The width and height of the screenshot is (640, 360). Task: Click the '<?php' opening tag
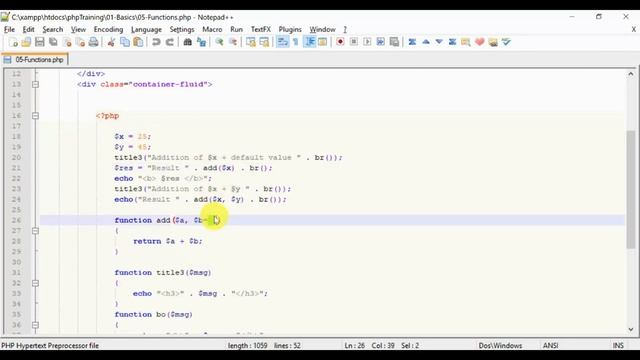pyautogui.click(x=107, y=116)
